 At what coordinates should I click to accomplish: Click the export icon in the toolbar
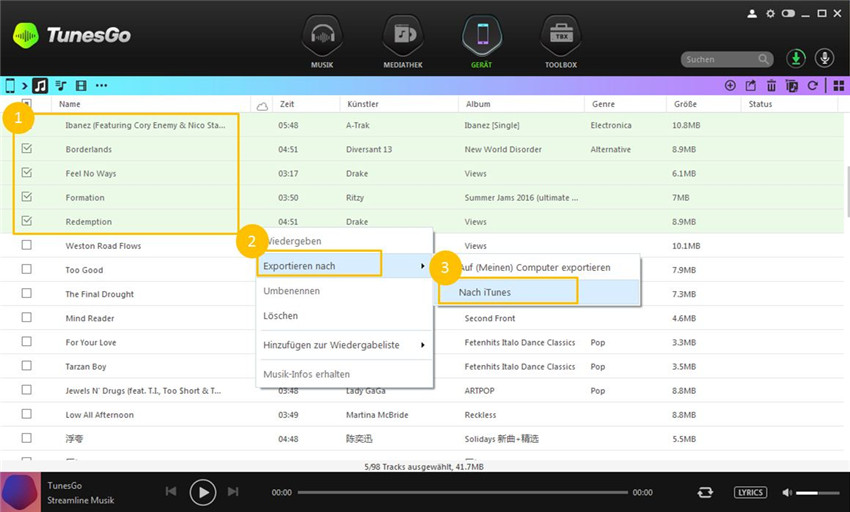(751, 85)
